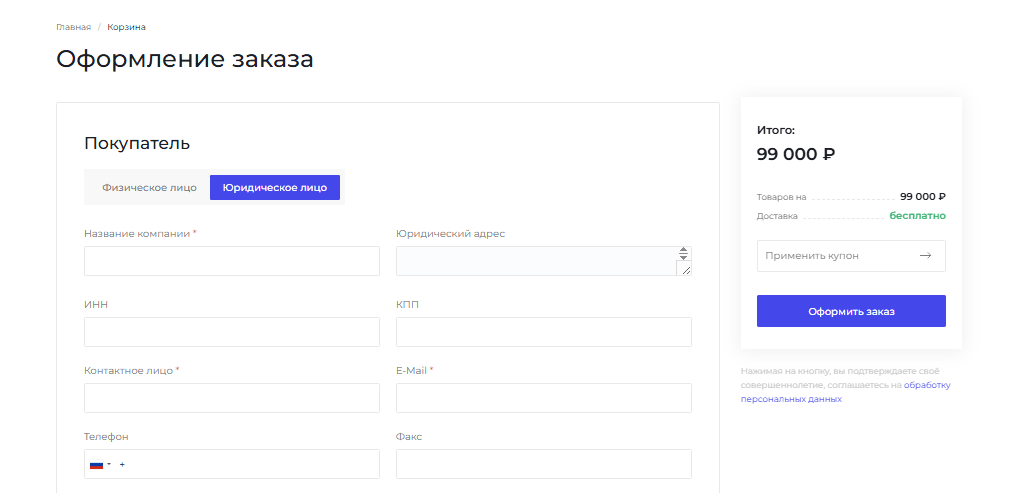Image resolution: width=1018 pixels, height=493 pixels.
Task: Open the Russian flag country code selector
Action: click(100, 465)
